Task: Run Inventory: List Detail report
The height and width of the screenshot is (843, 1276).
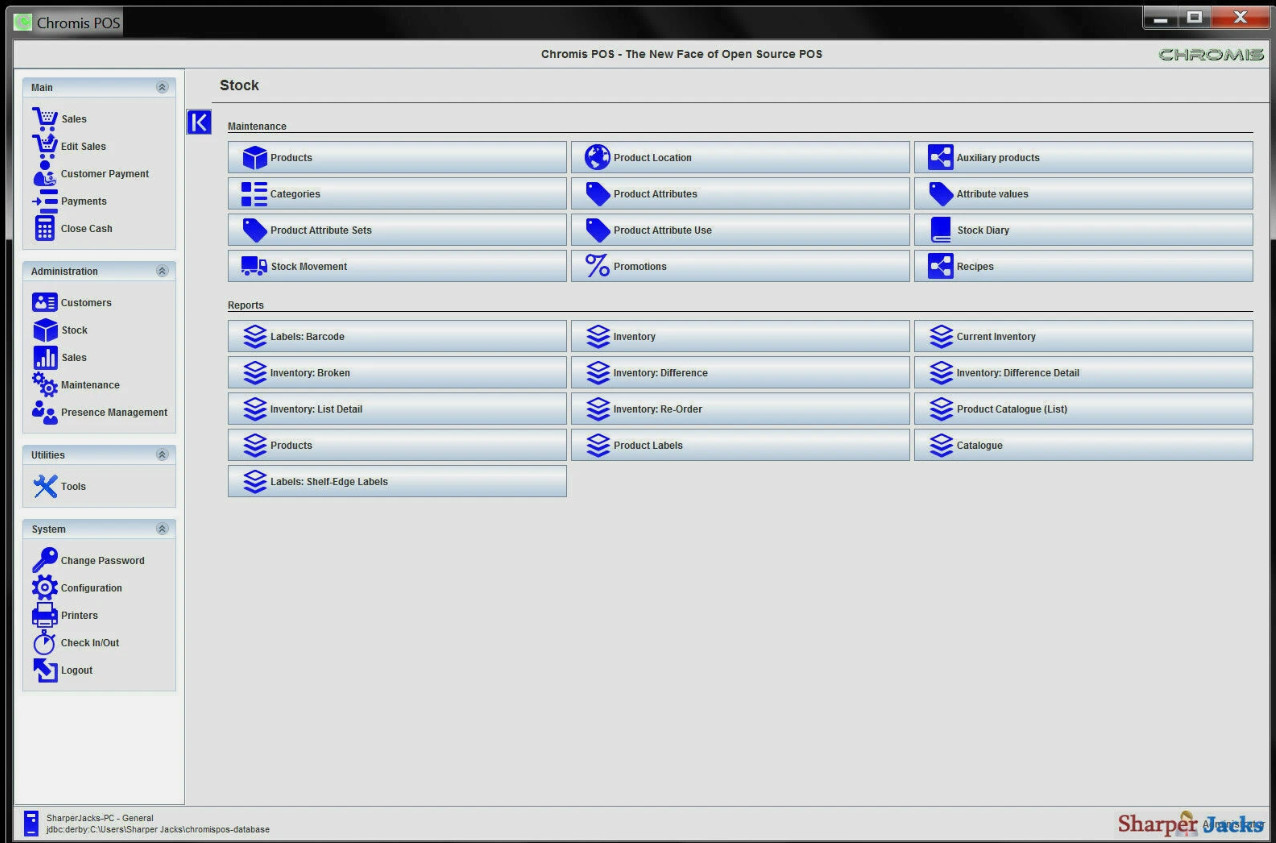Action: [397, 409]
